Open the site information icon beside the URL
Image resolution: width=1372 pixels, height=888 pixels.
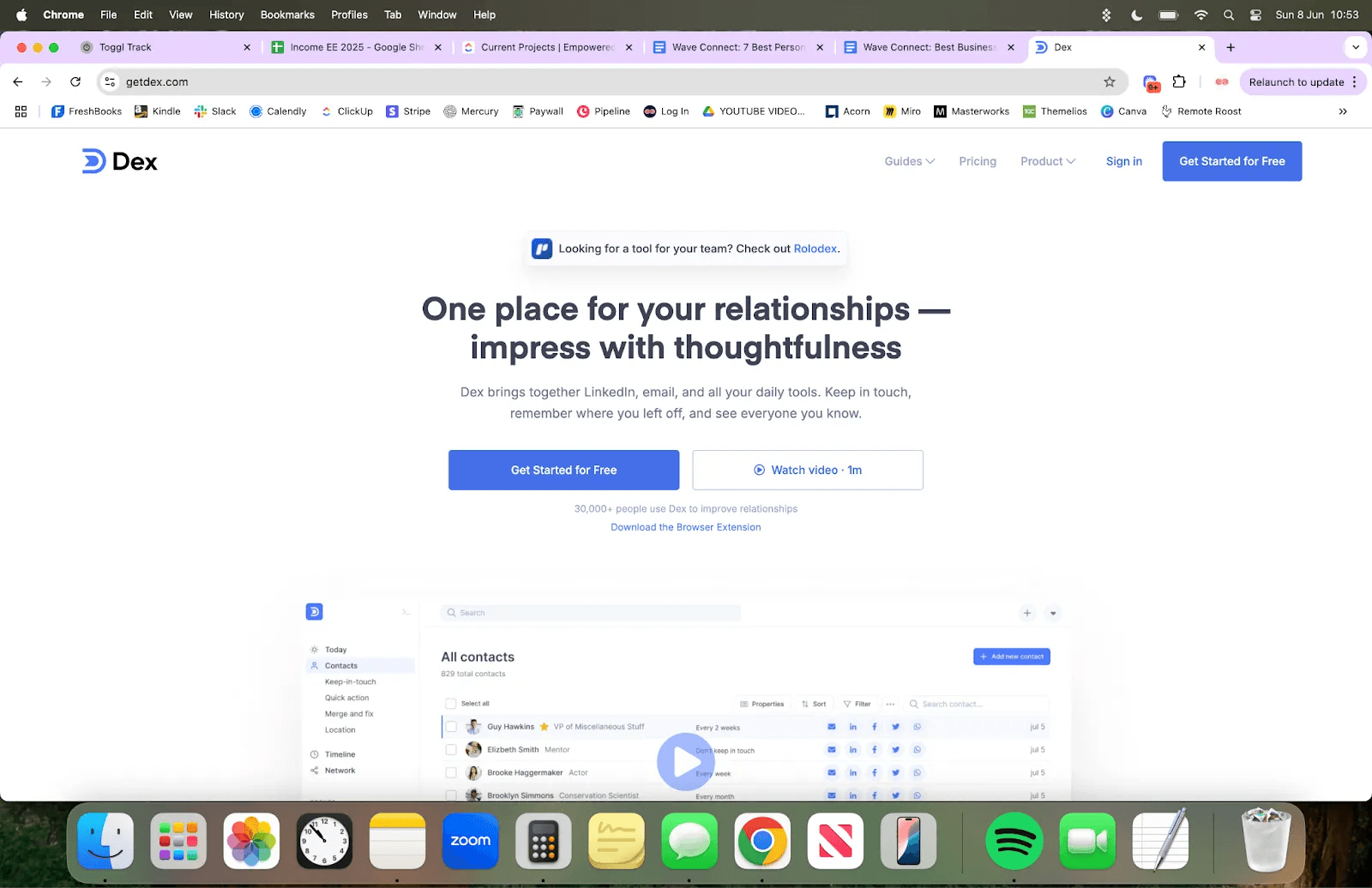click(x=110, y=82)
